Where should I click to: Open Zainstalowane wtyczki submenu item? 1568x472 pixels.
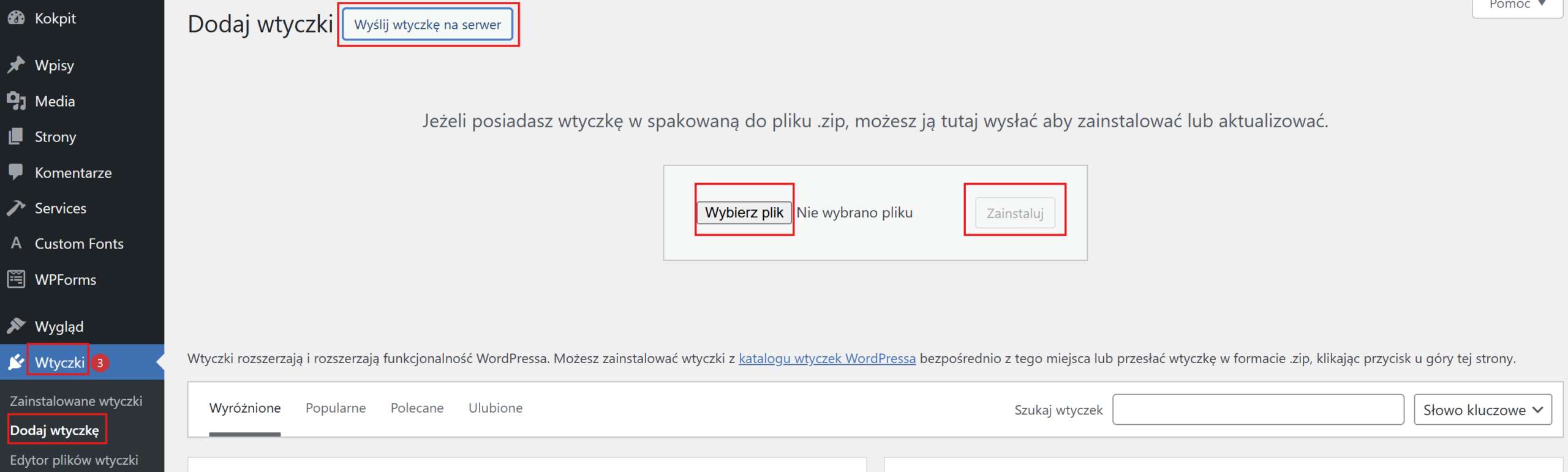(76, 401)
